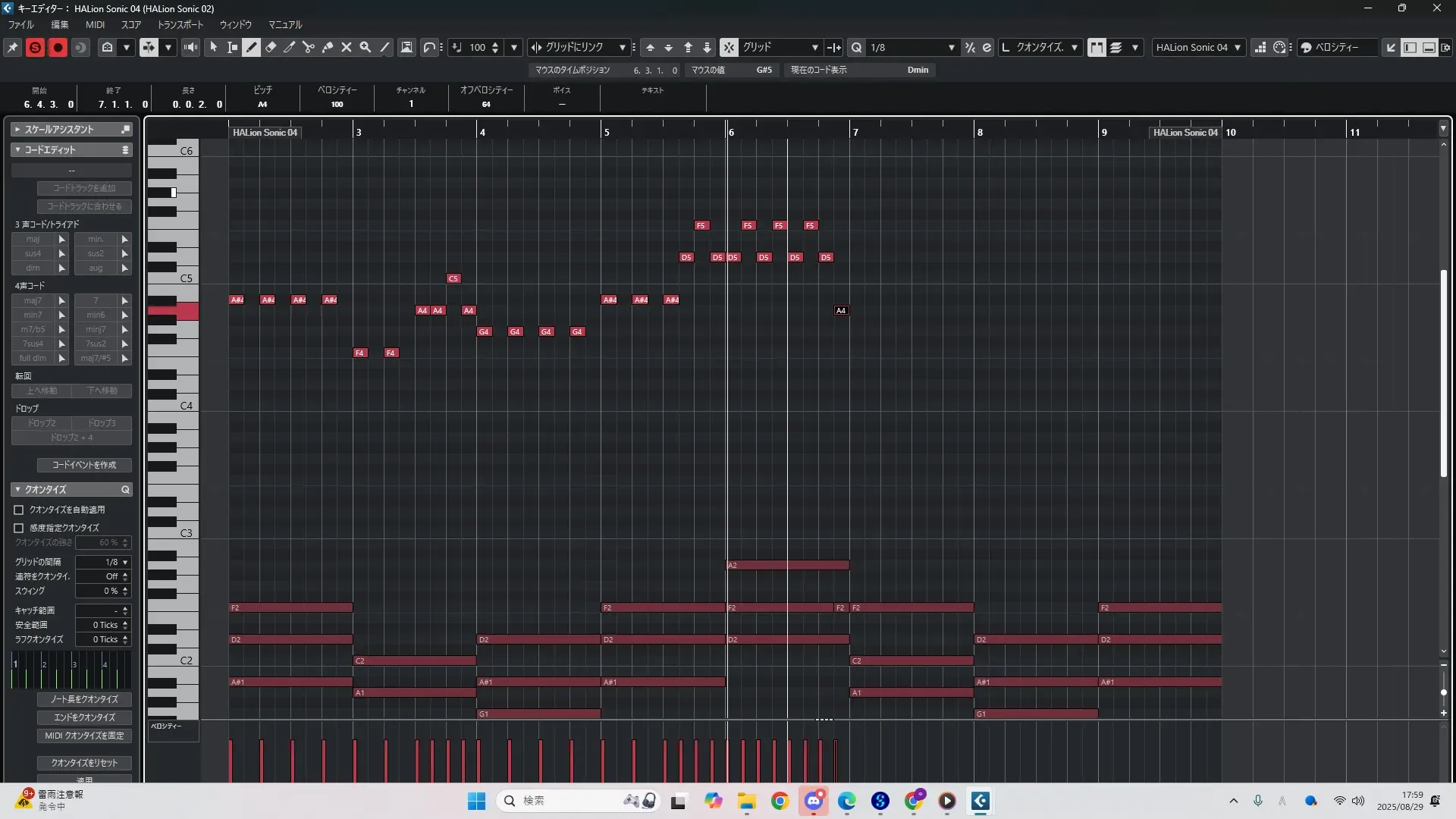Open the MIDI menu
This screenshot has height=819, width=1456.
pyautogui.click(x=95, y=24)
